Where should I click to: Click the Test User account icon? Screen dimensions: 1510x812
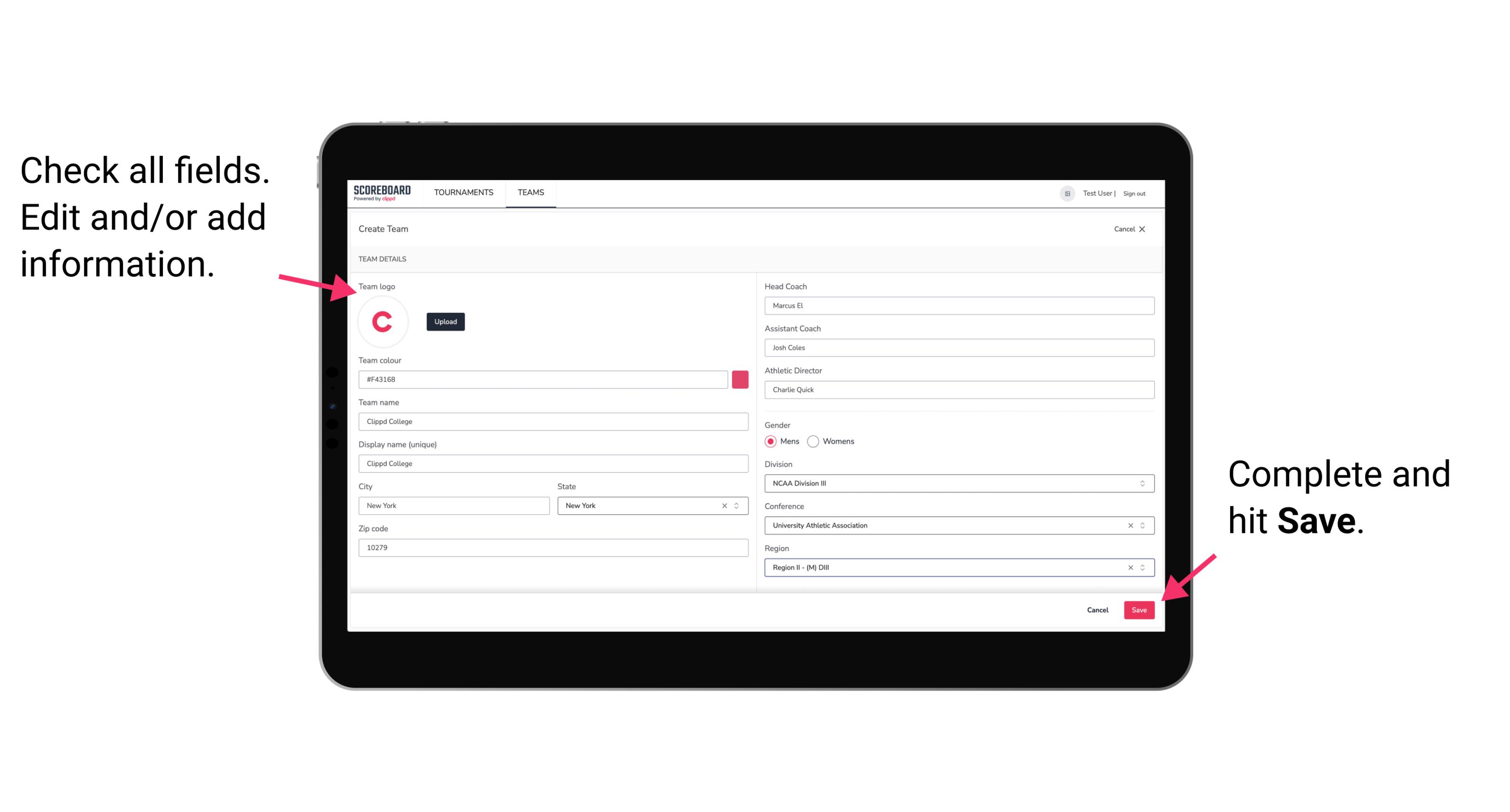[x=1063, y=192]
